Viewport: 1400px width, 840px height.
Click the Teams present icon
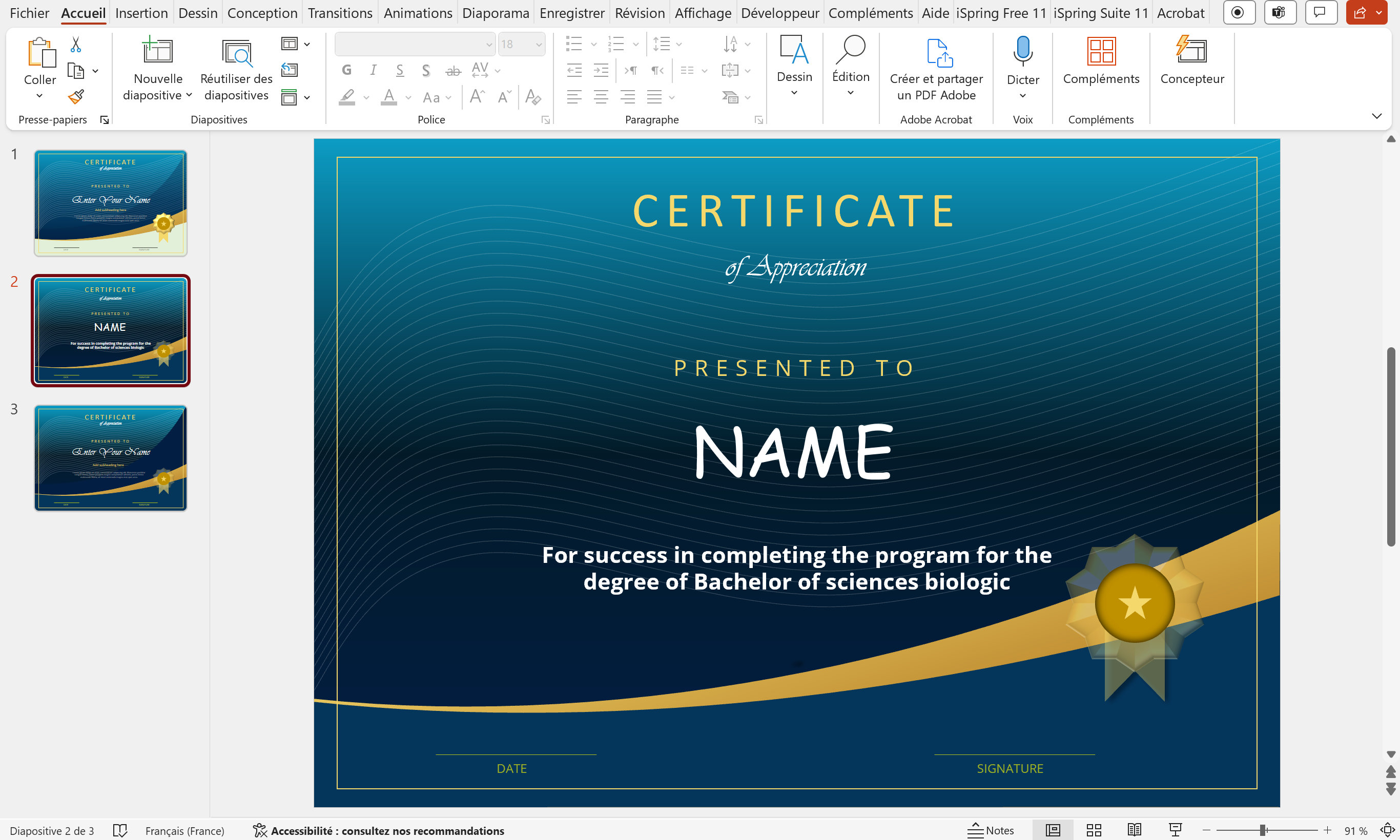(1280, 12)
